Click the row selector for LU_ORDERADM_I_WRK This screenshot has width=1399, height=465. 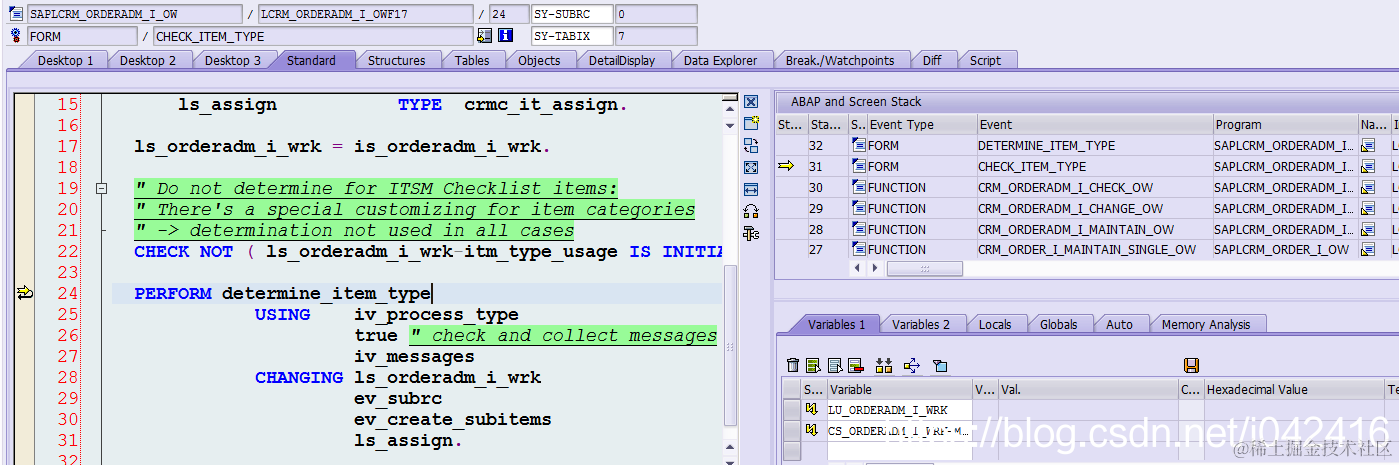click(x=790, y=410)
